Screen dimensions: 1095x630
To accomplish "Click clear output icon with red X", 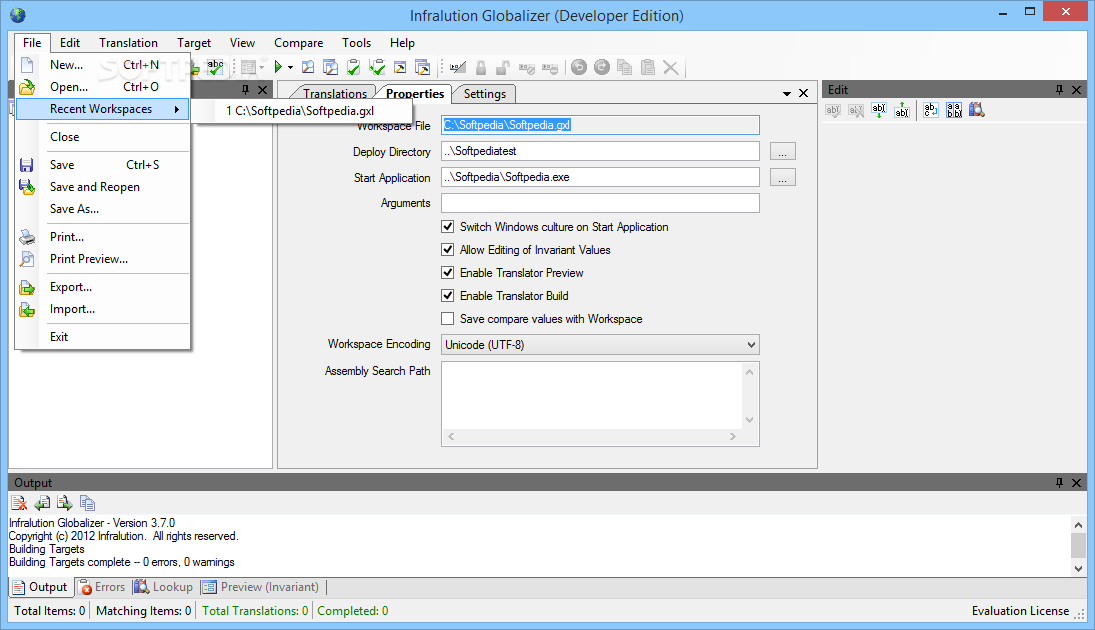I will 20,503.
